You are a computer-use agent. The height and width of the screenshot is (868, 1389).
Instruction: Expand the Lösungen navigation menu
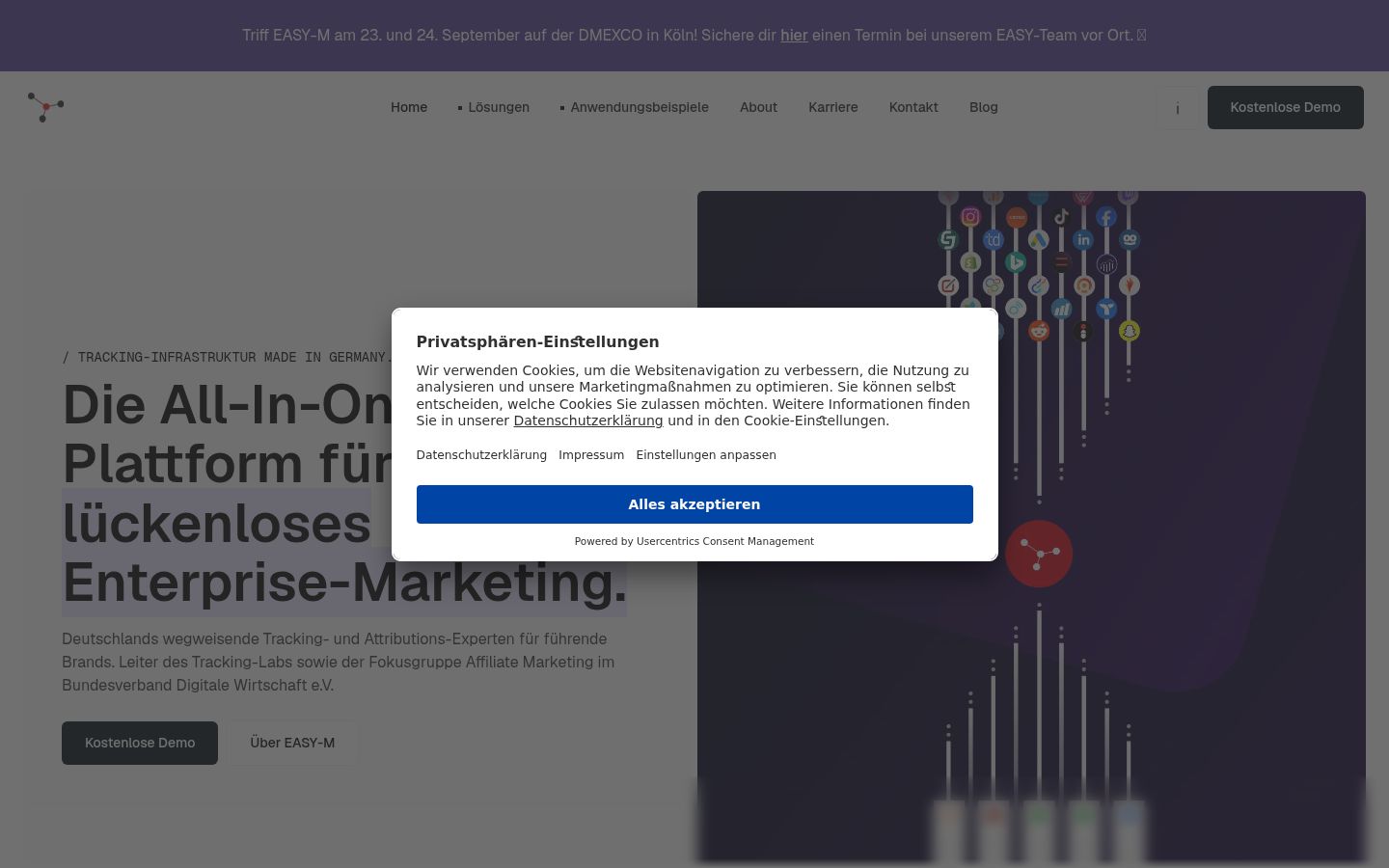(x=493, y=107)
